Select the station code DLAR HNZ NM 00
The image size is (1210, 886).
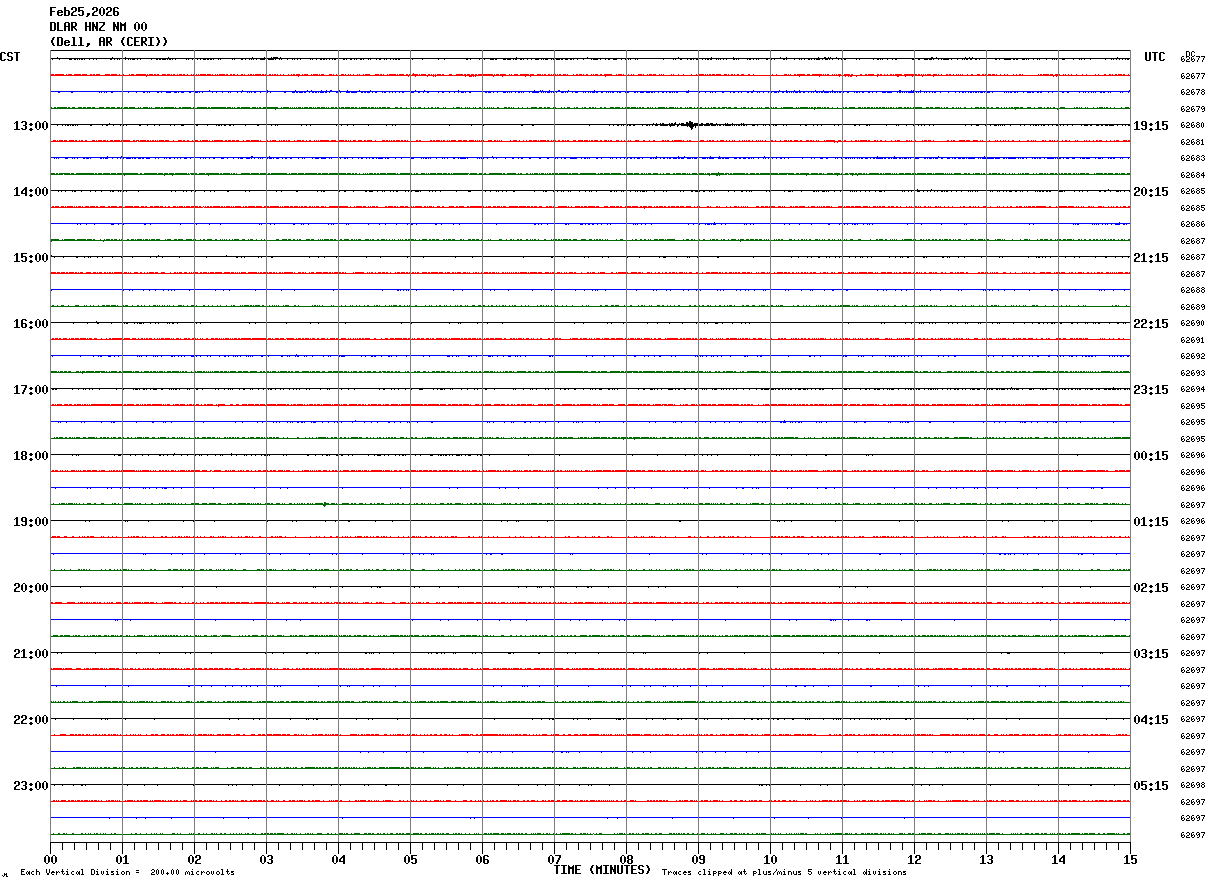98,27
